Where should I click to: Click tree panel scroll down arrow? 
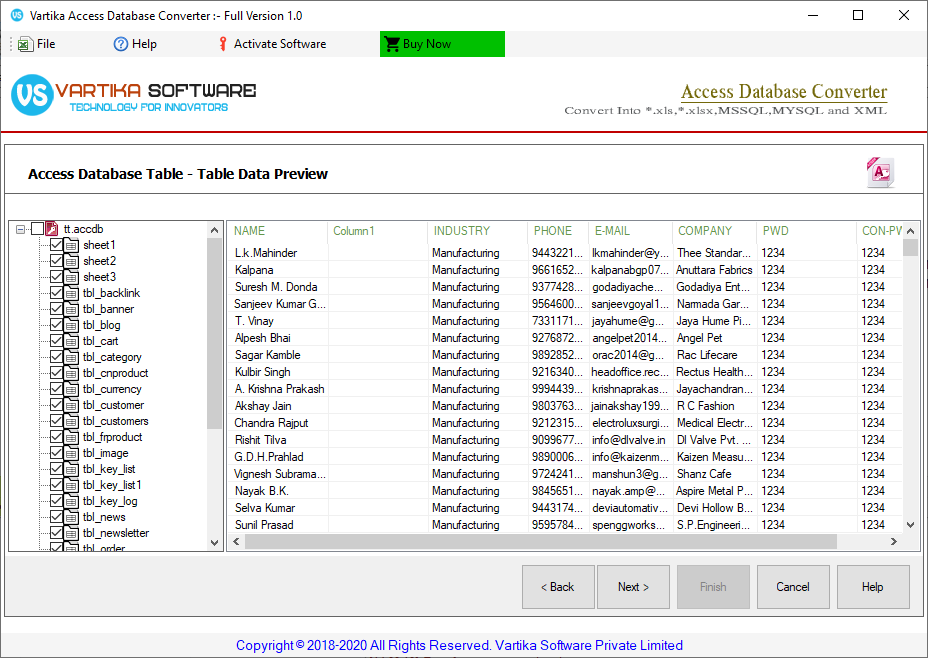tap(214, 543)
